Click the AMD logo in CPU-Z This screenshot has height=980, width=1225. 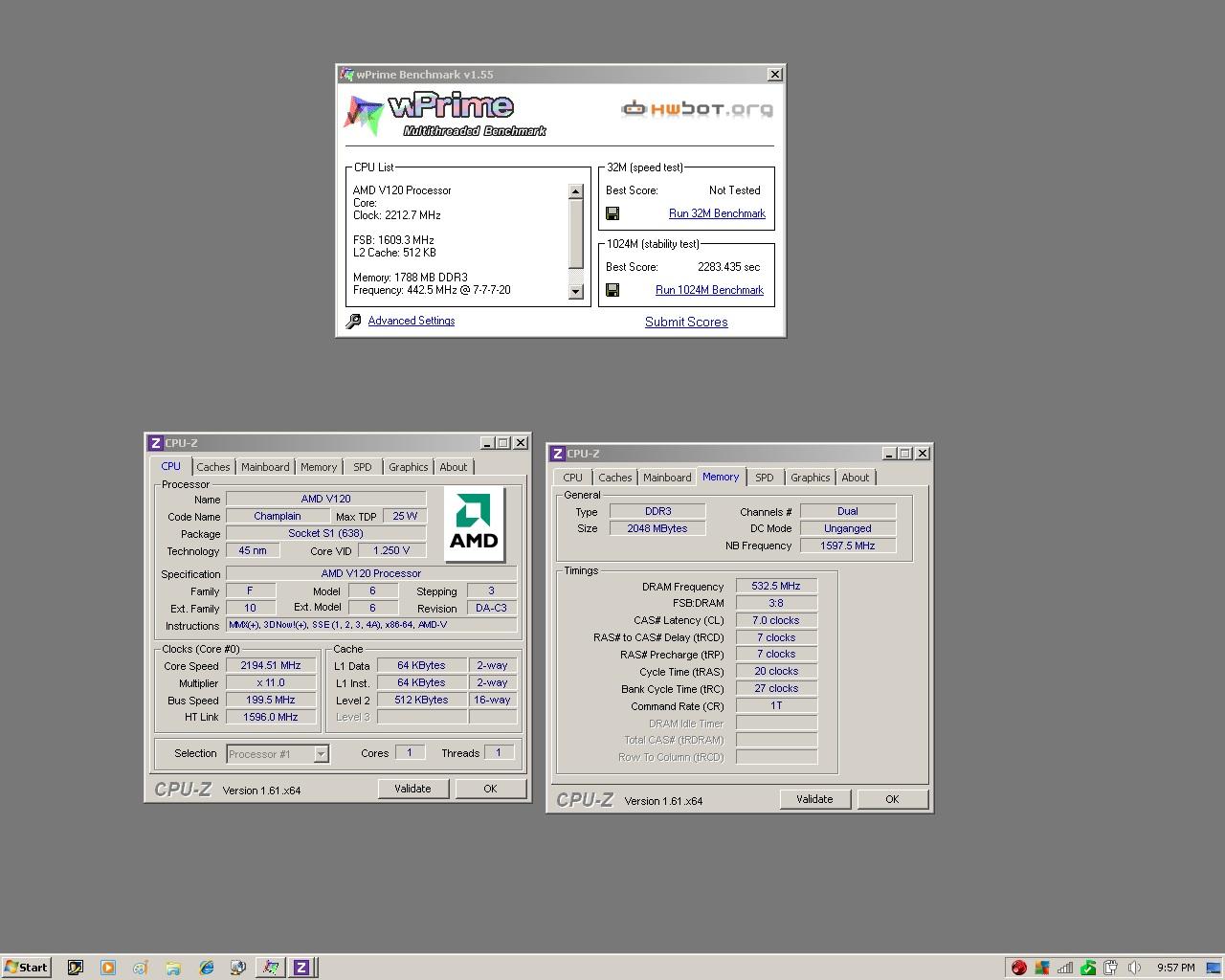[x=475, y=524]
